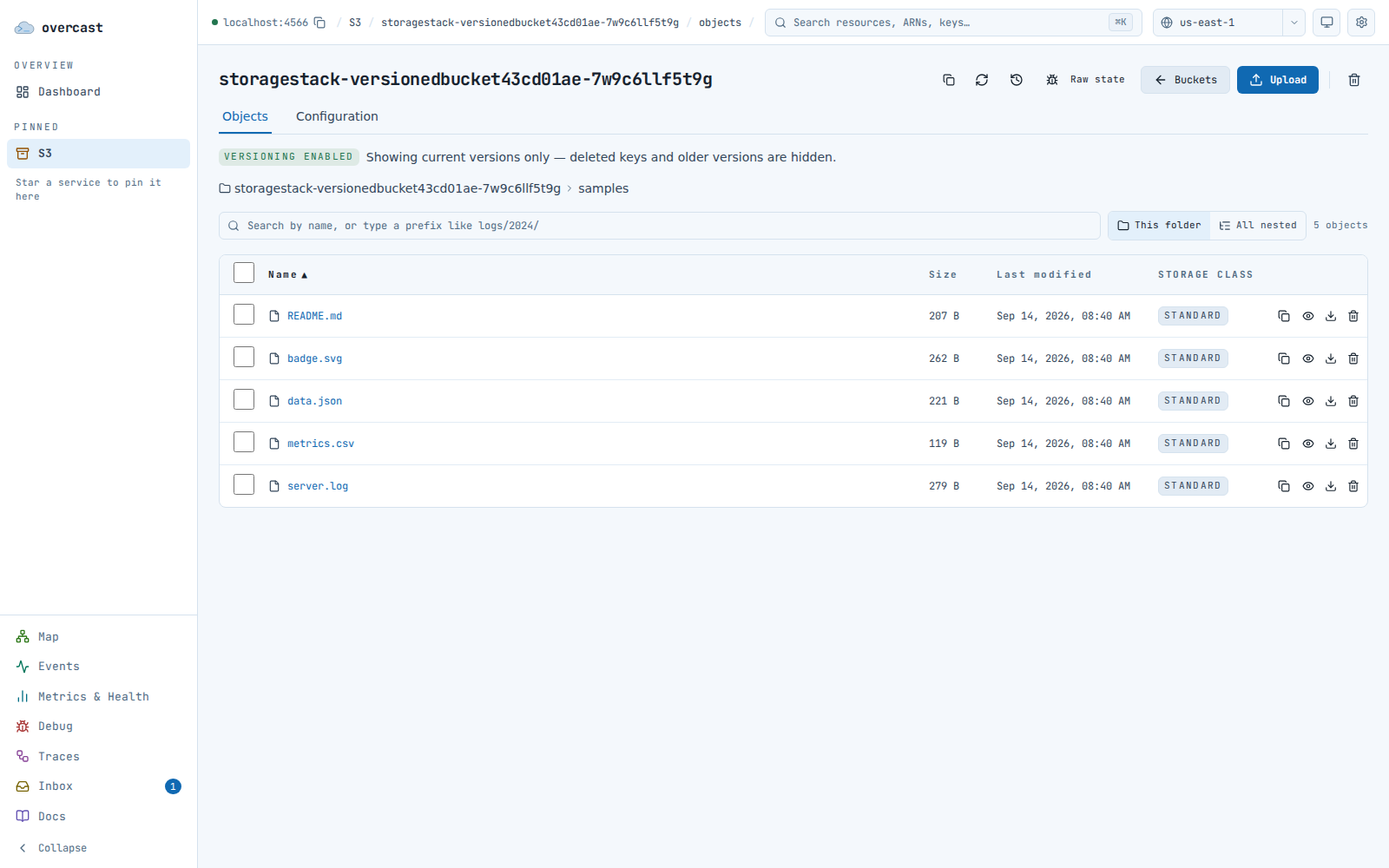Download data.json

(1331, 401)
